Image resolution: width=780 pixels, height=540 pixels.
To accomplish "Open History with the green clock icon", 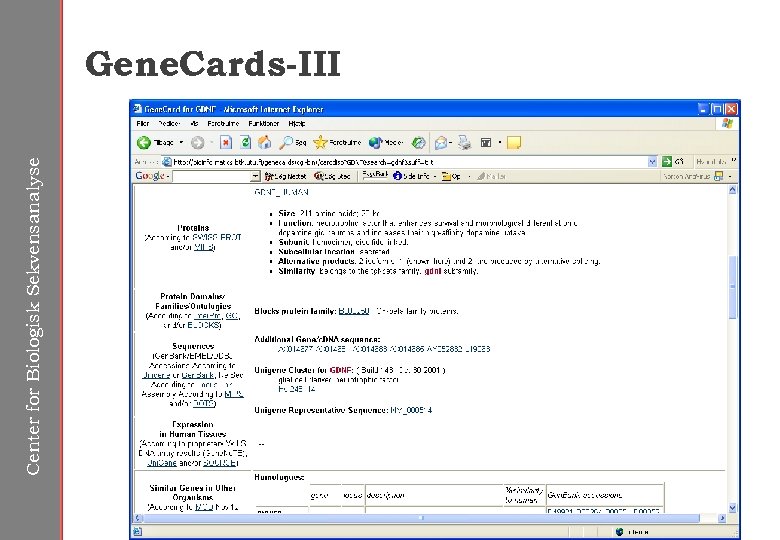I will click(x=418, y=143).
